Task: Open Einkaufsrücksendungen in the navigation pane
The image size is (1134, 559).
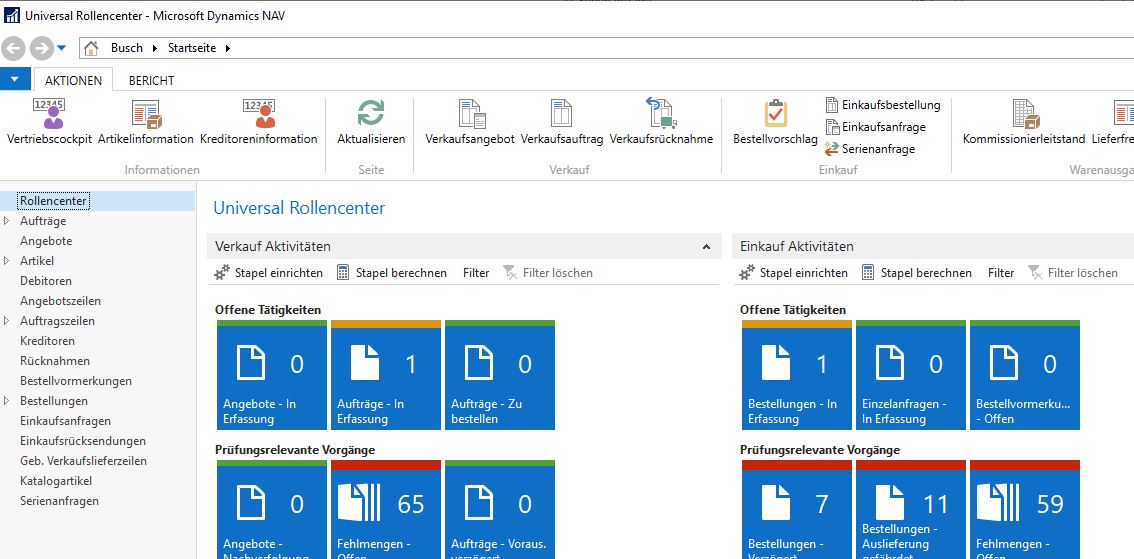Action: click(x=83, y=440)
